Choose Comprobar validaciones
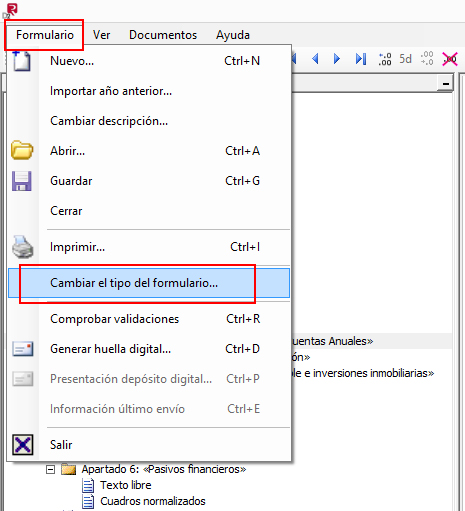Viewport: 465px width, 511px height. point(149,319)
